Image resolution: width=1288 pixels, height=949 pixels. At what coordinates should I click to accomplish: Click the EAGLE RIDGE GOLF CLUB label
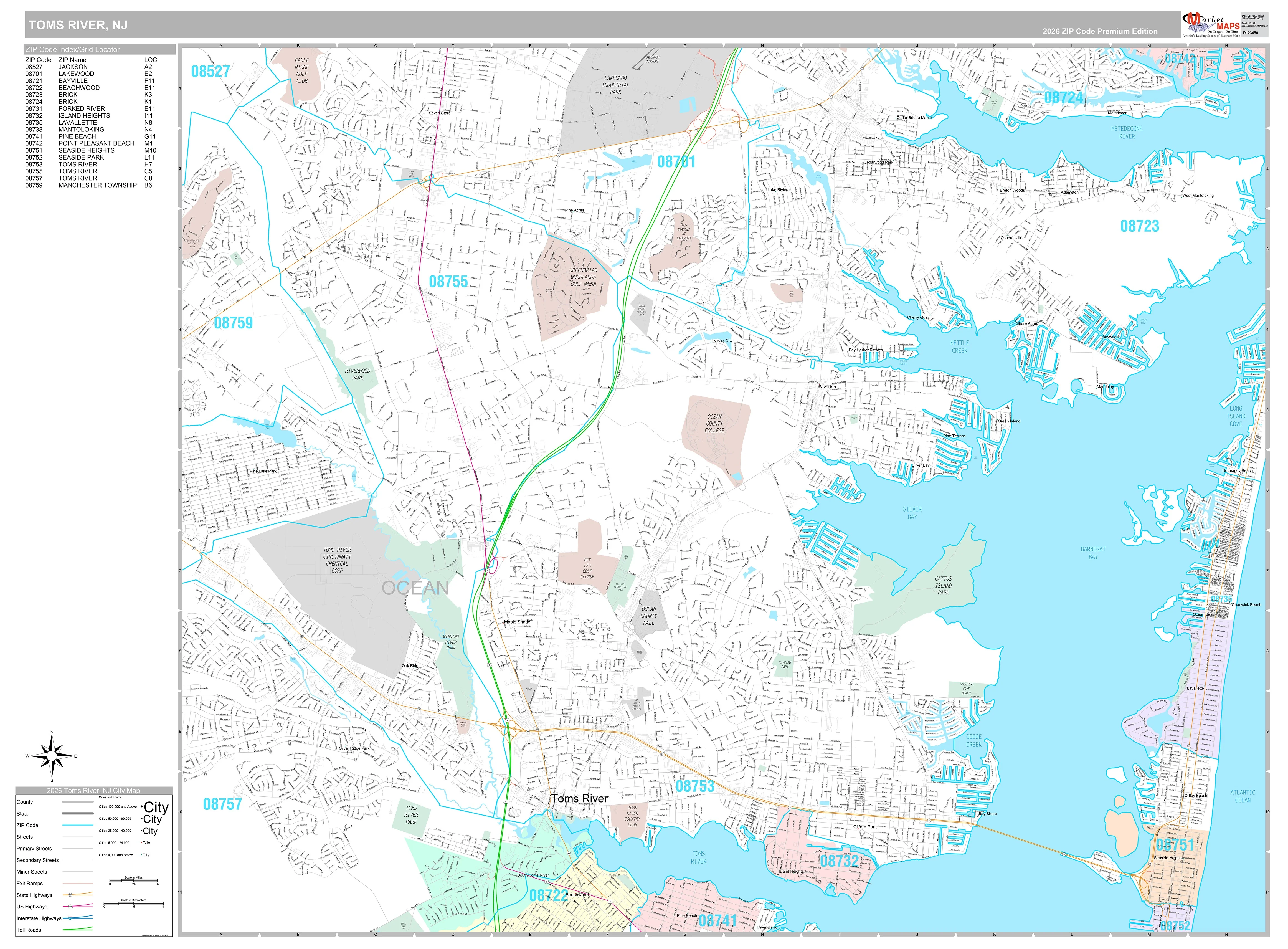301,71
